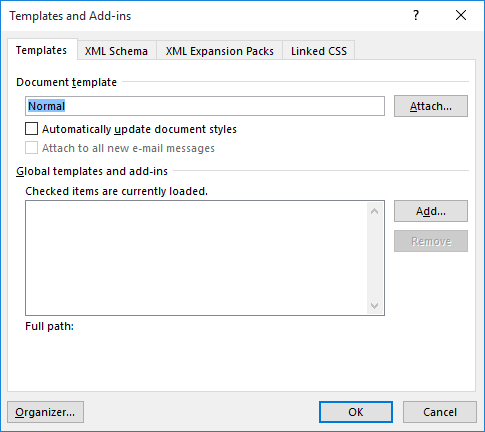Close the Templates and Add-ins dialog
485x432 pixels.
tap(461, 15)
